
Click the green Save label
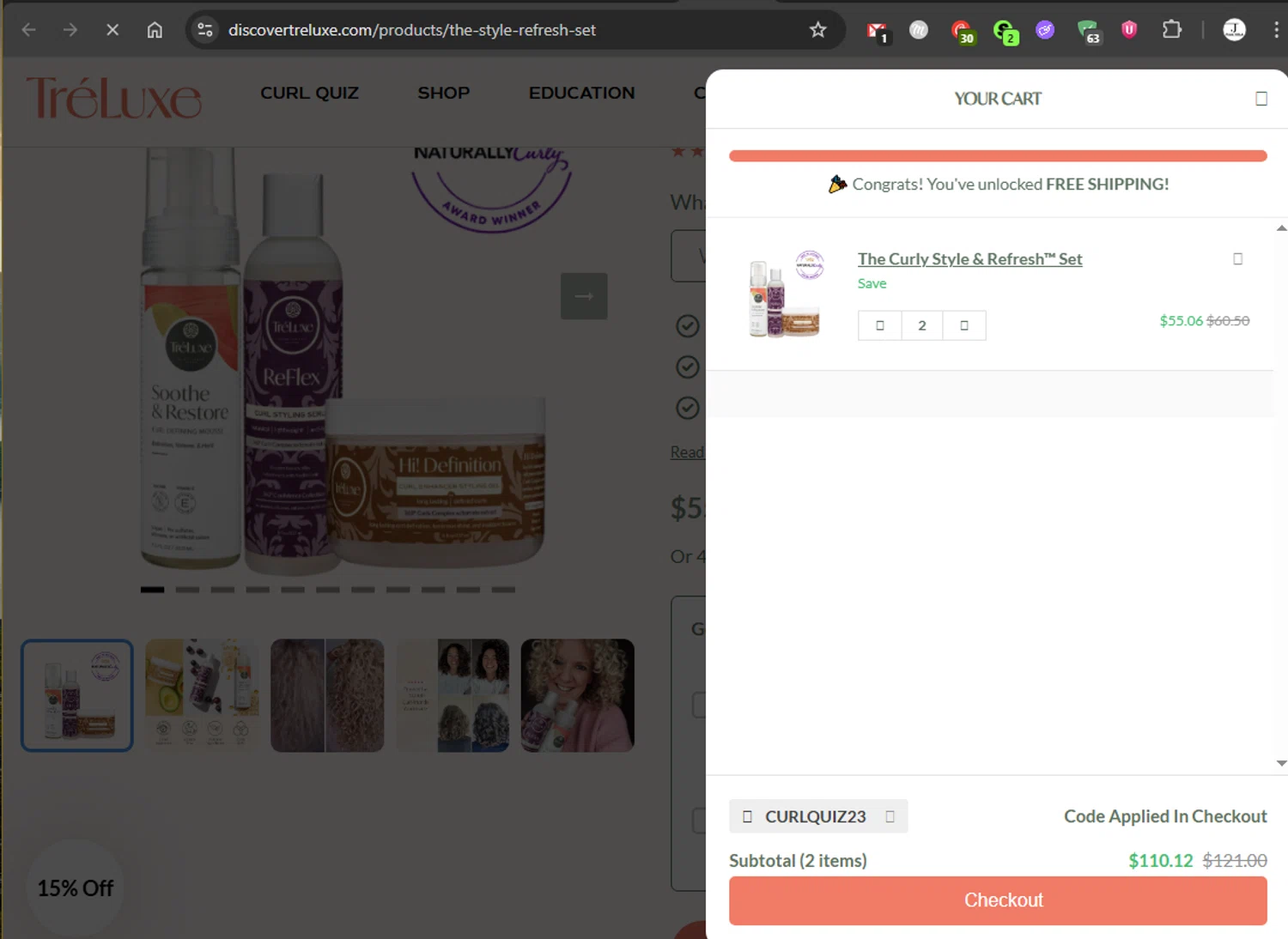tap(872, 283)
